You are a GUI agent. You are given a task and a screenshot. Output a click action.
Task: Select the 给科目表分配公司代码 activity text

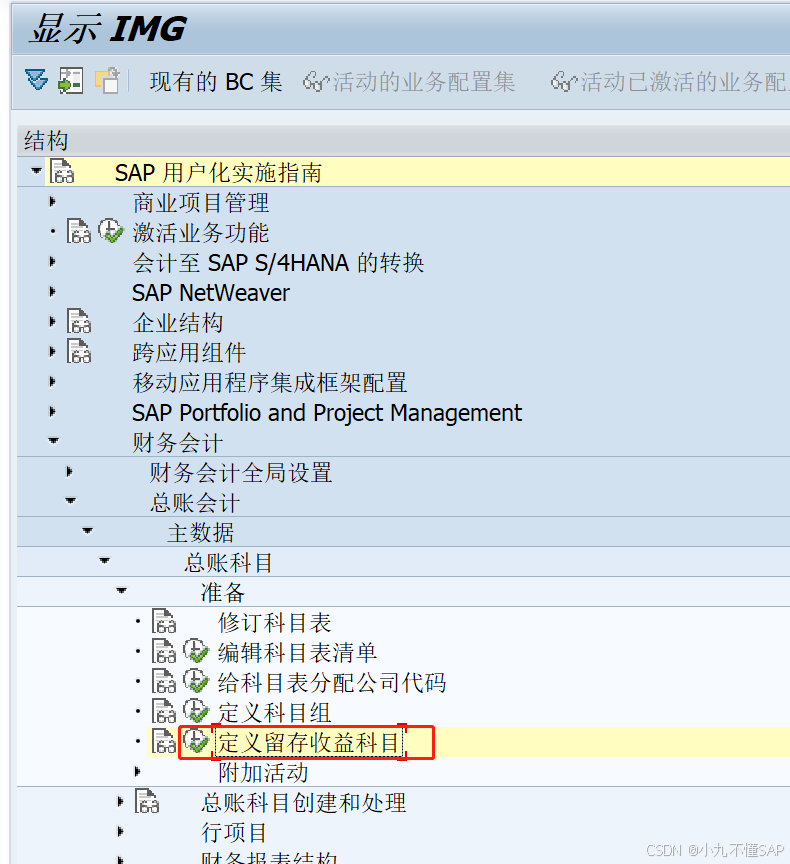point(332,683)
